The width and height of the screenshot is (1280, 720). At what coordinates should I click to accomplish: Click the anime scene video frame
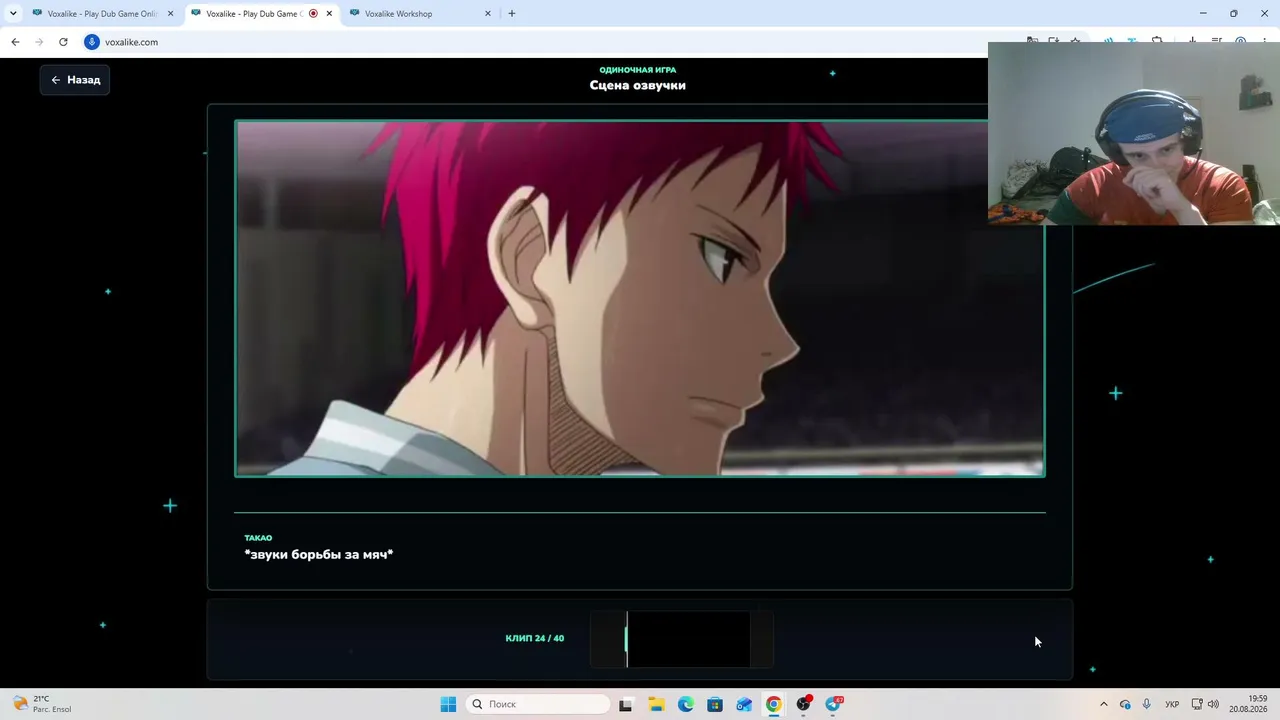click(x=640, y=298)
